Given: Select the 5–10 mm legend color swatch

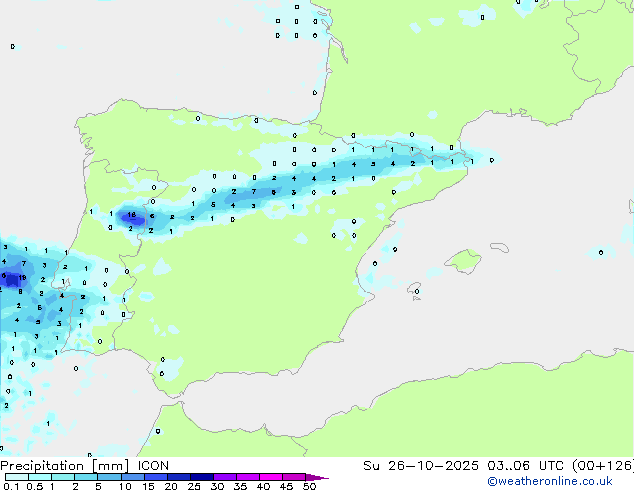Looking at the screenshot, I should pos(109,477).
